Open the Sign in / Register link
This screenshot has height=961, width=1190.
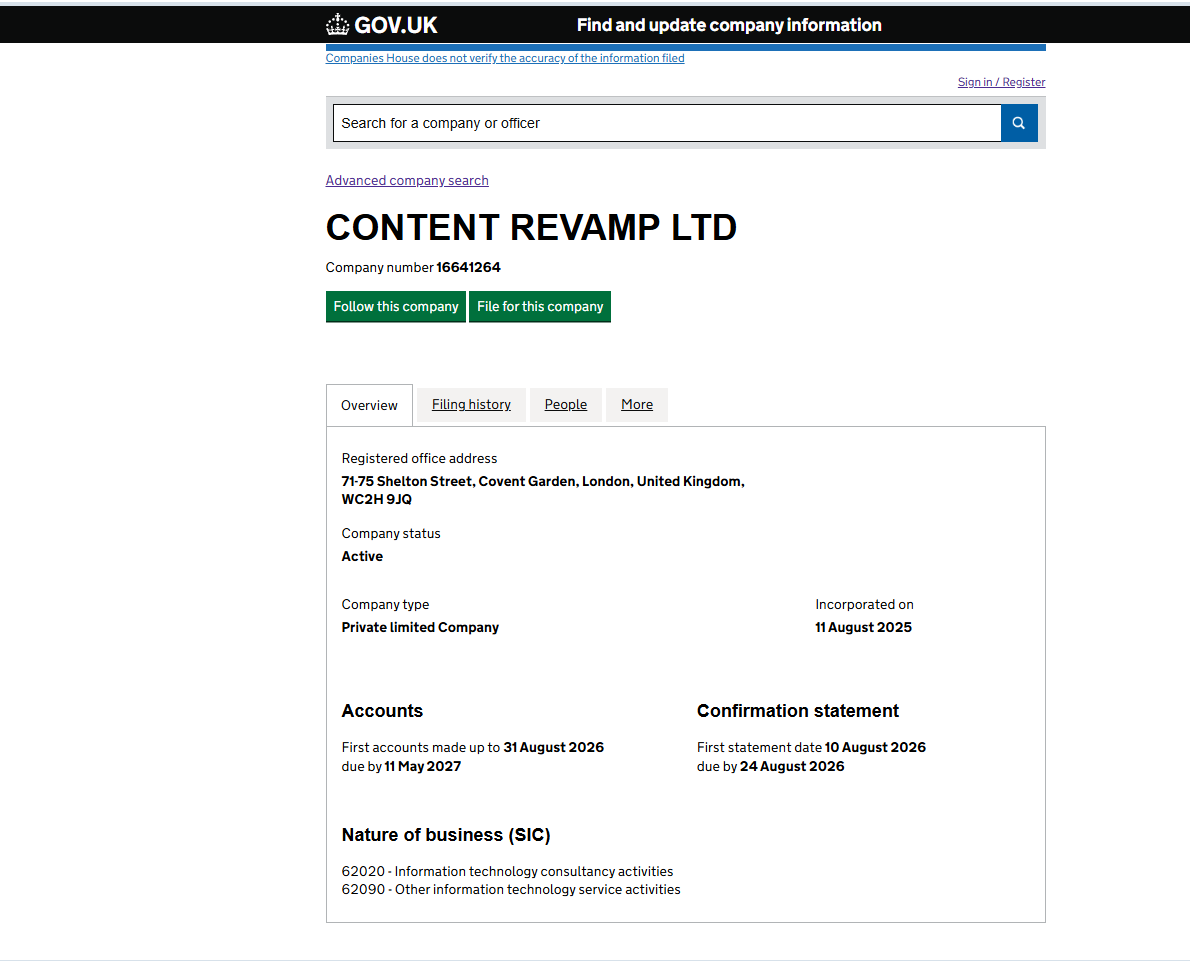coord(1001,82)
